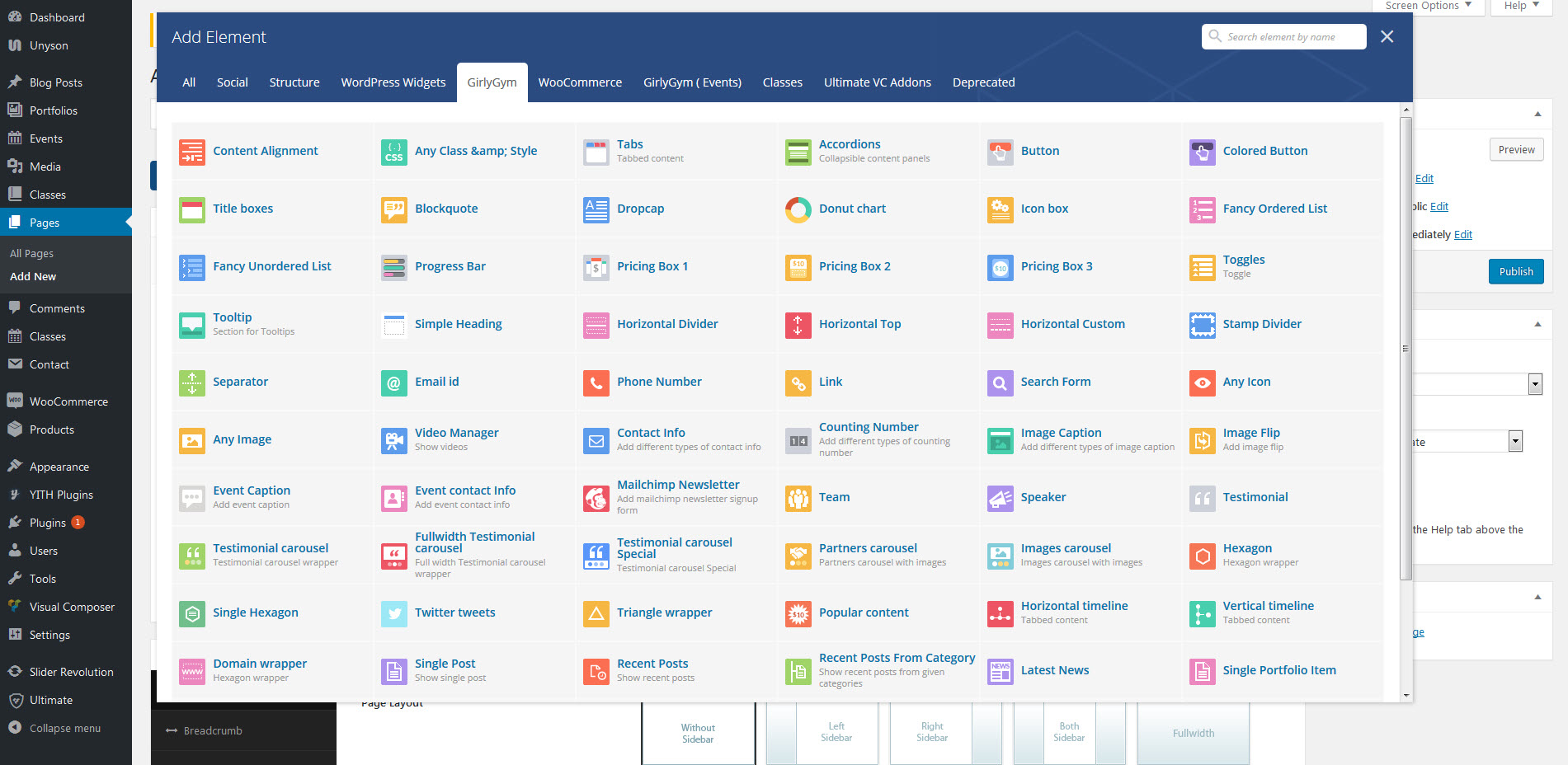1568x765 pixels.
Task: Switch to the Structure tab
Action: [294, 82]
